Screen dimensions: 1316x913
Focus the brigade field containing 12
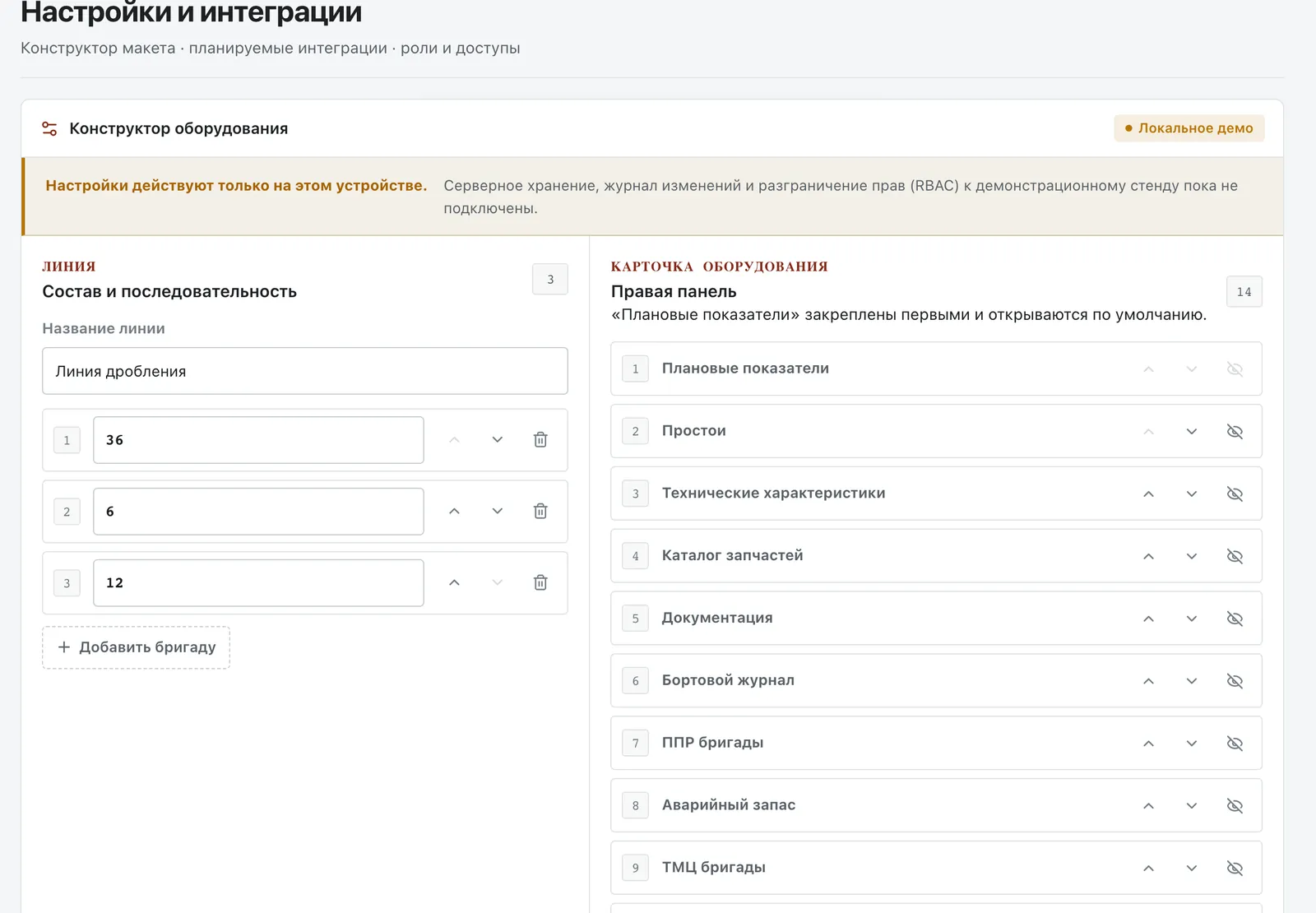258,583
